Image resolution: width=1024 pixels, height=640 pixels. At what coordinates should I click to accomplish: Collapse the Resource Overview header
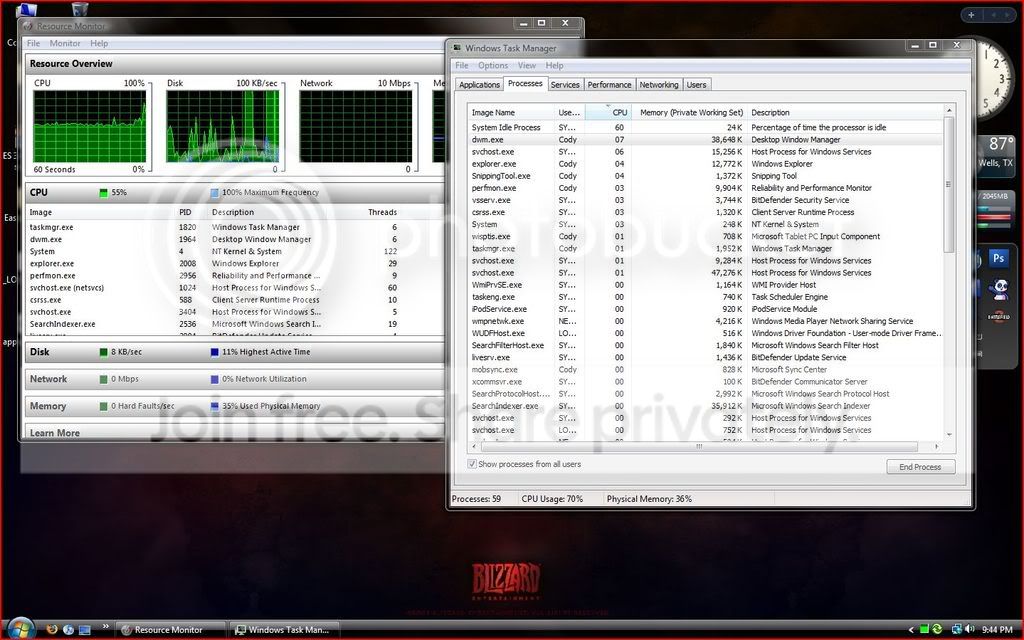coord(235,63)
